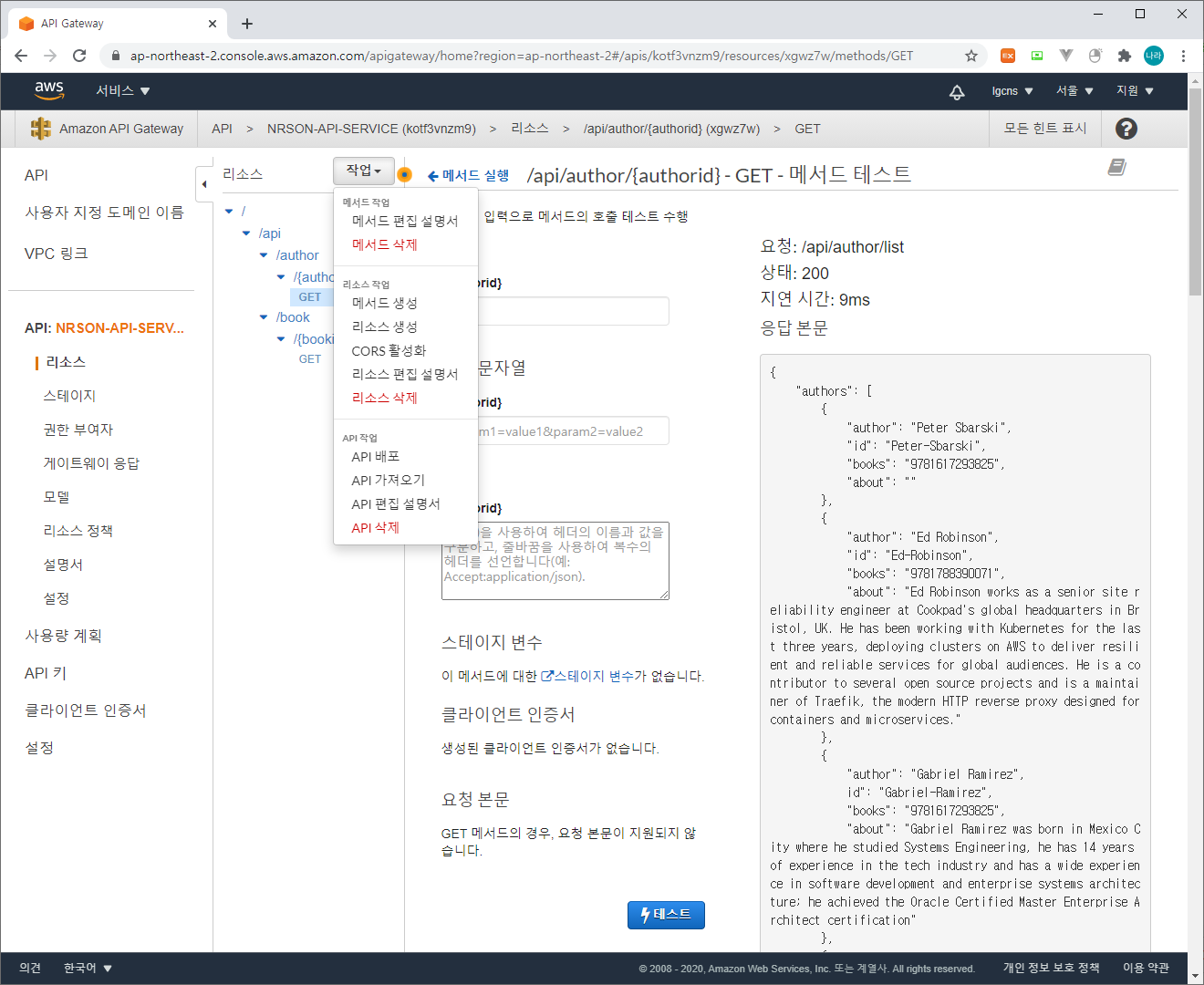1204x985 pixels.
Task: Choose 리소스 생성 from the menu
Action: [405, 327]
